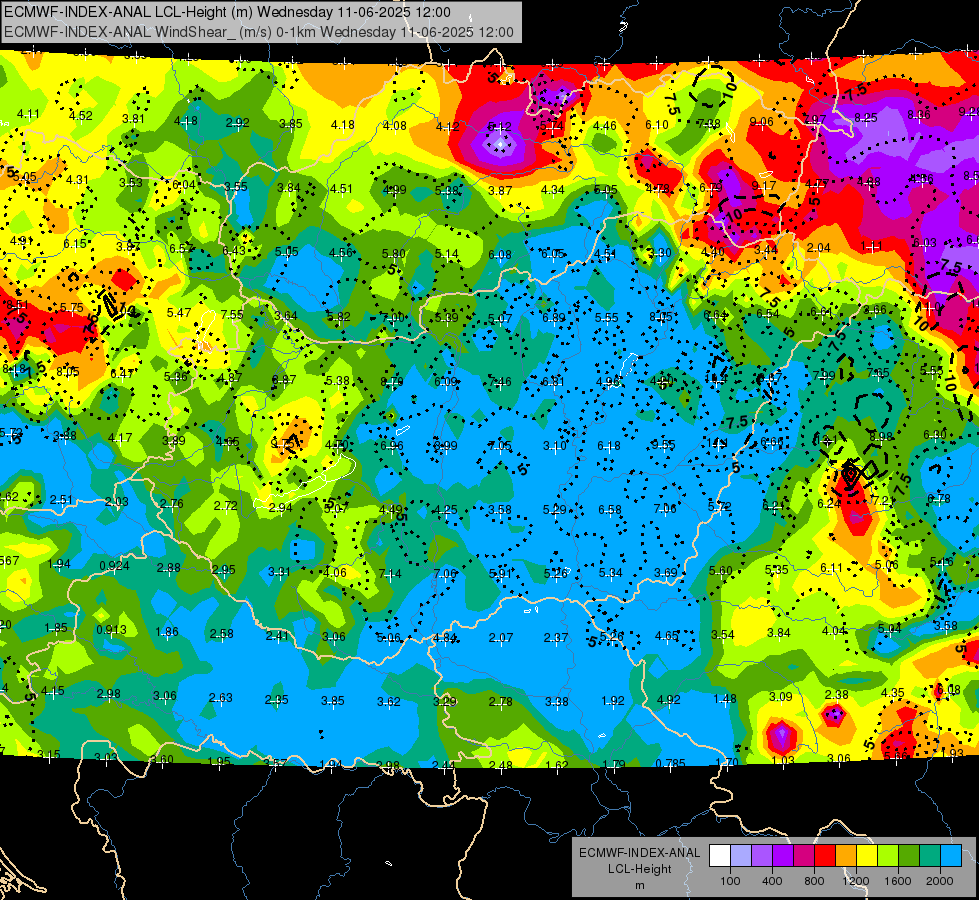
Task: Click grid value 3.62
Action: point(388,701)
